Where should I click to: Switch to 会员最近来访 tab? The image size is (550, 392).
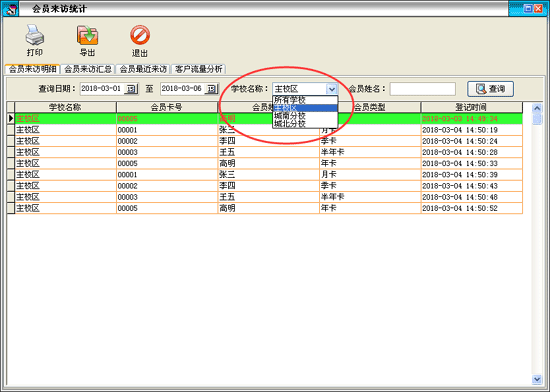coord(143,69)
